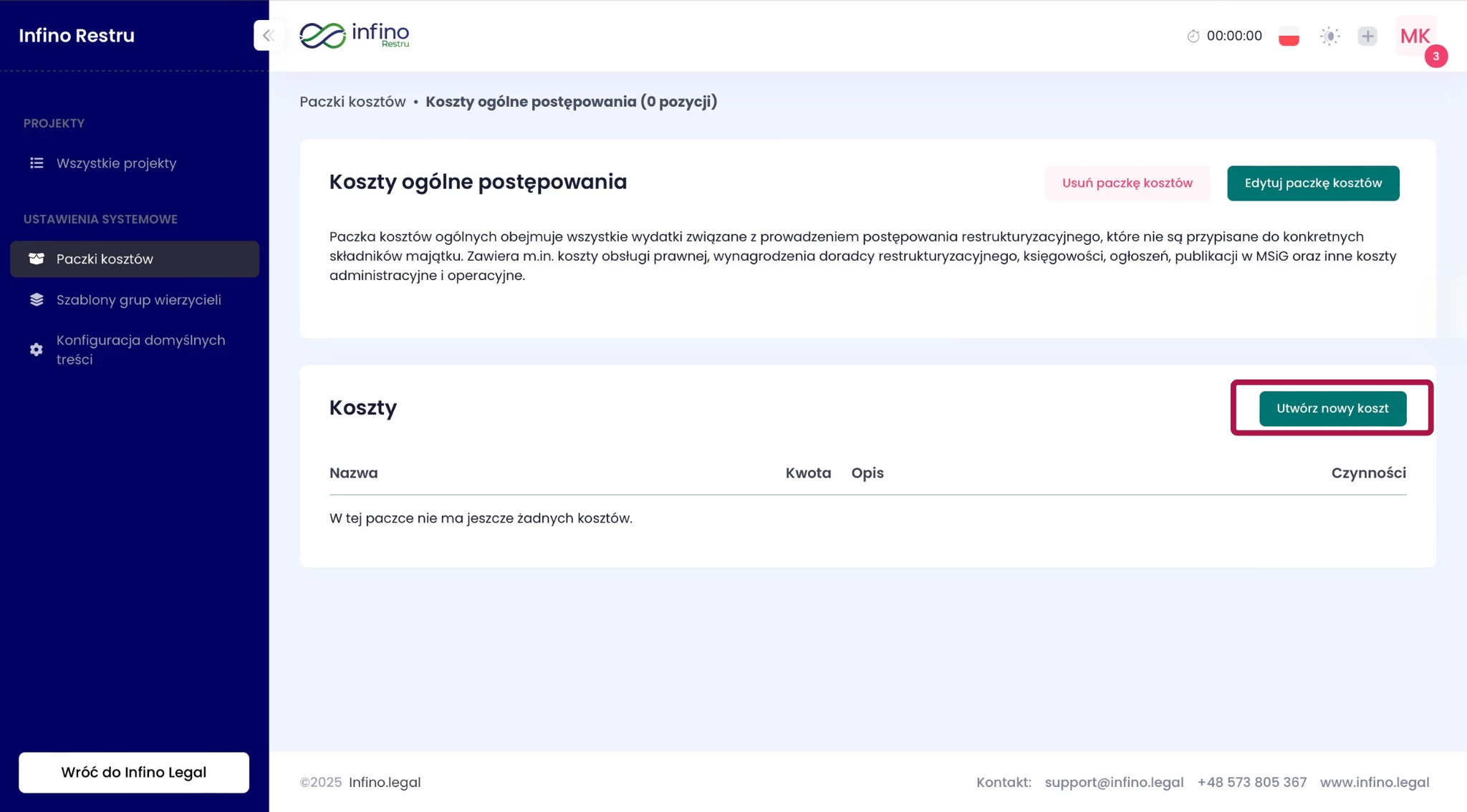Toggle light/dark theme sun icon
Image resolution: width=1467 pixels, height=812 pixels.
[1329, 36]
